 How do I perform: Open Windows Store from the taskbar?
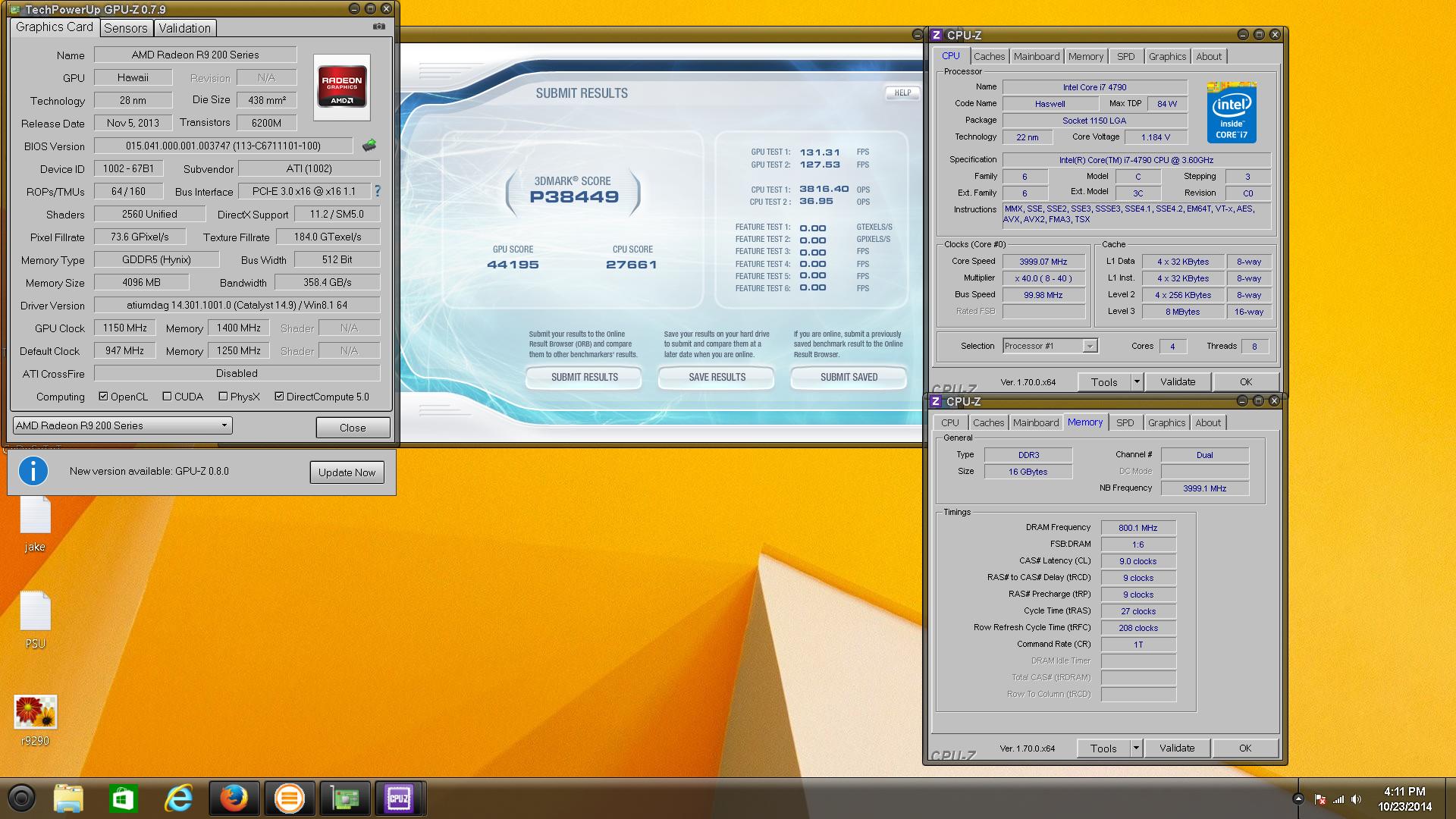tap(123, 799)
